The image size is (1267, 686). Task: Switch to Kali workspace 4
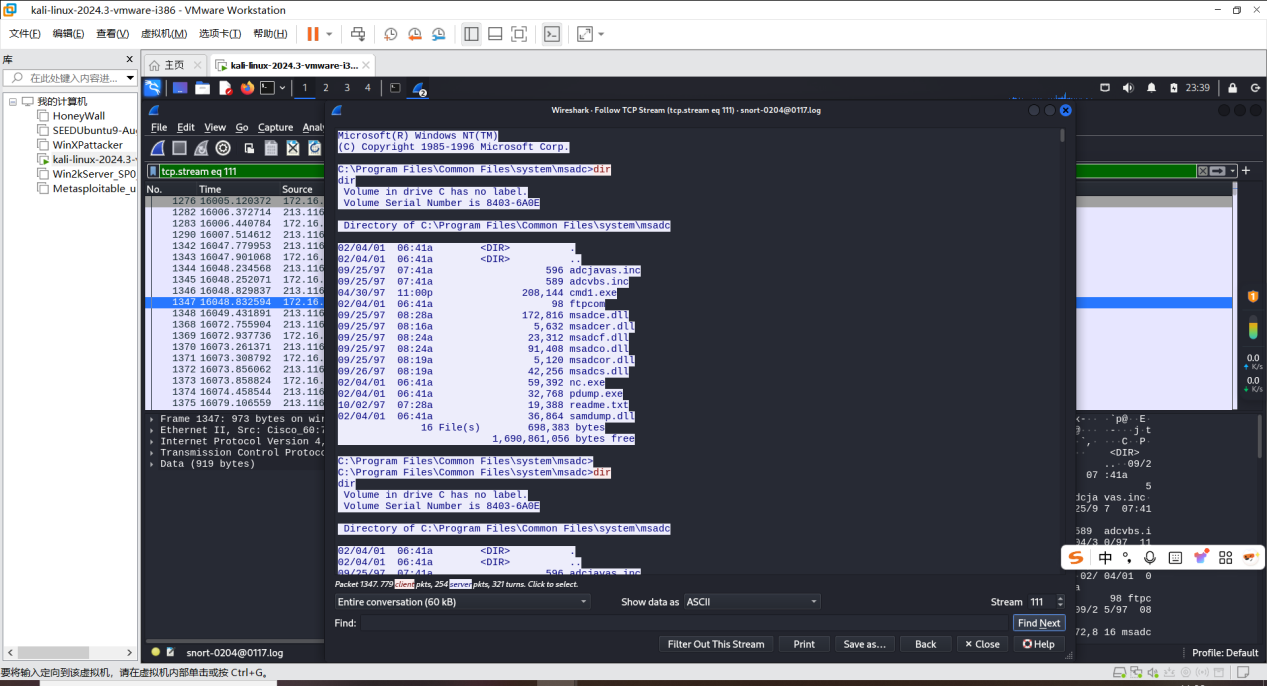[368, 88]
